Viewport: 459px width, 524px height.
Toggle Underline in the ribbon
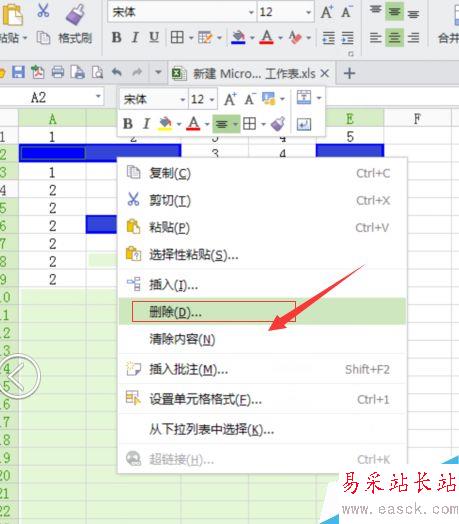coord(154,37)
